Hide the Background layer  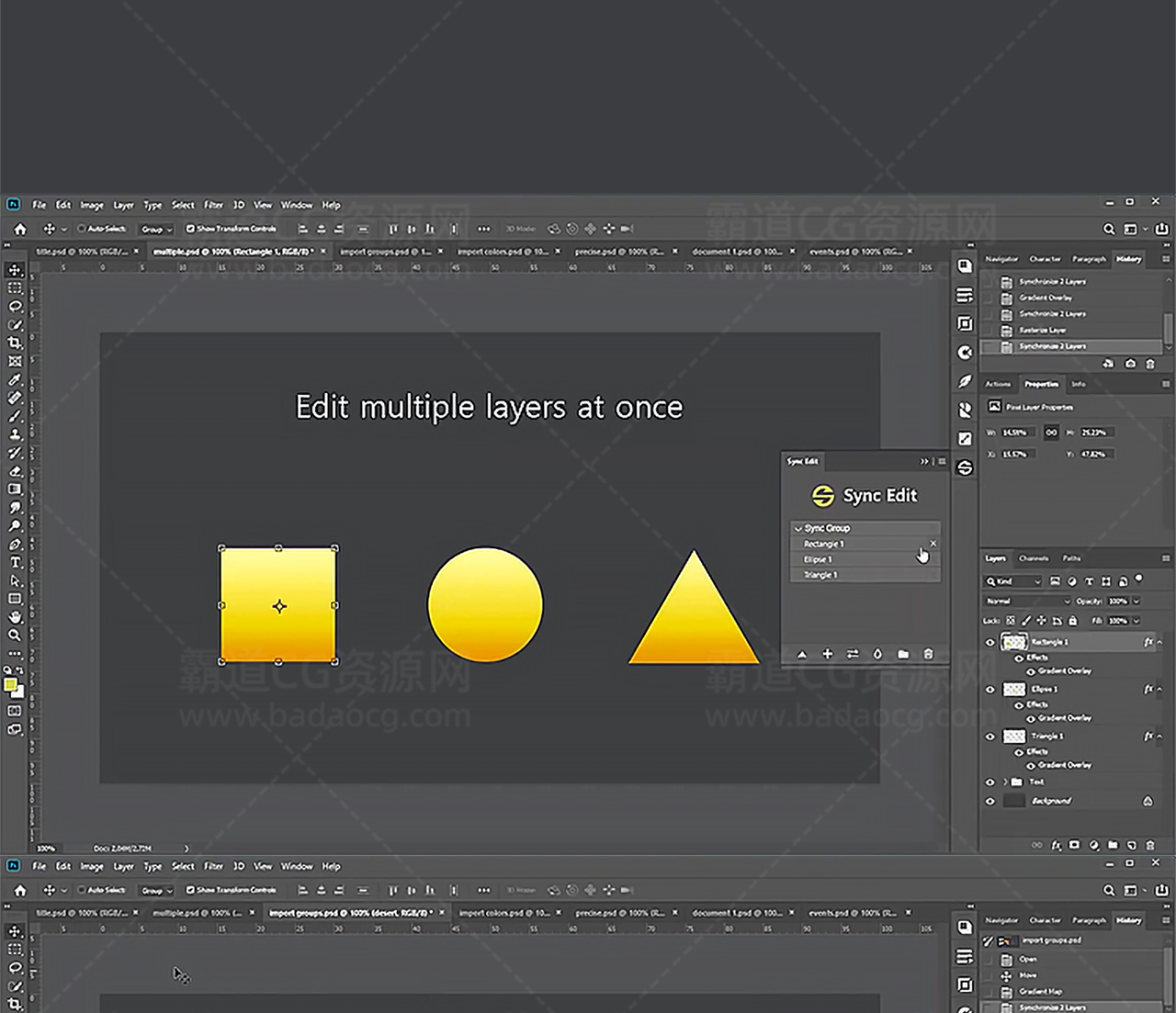[989, 801]
